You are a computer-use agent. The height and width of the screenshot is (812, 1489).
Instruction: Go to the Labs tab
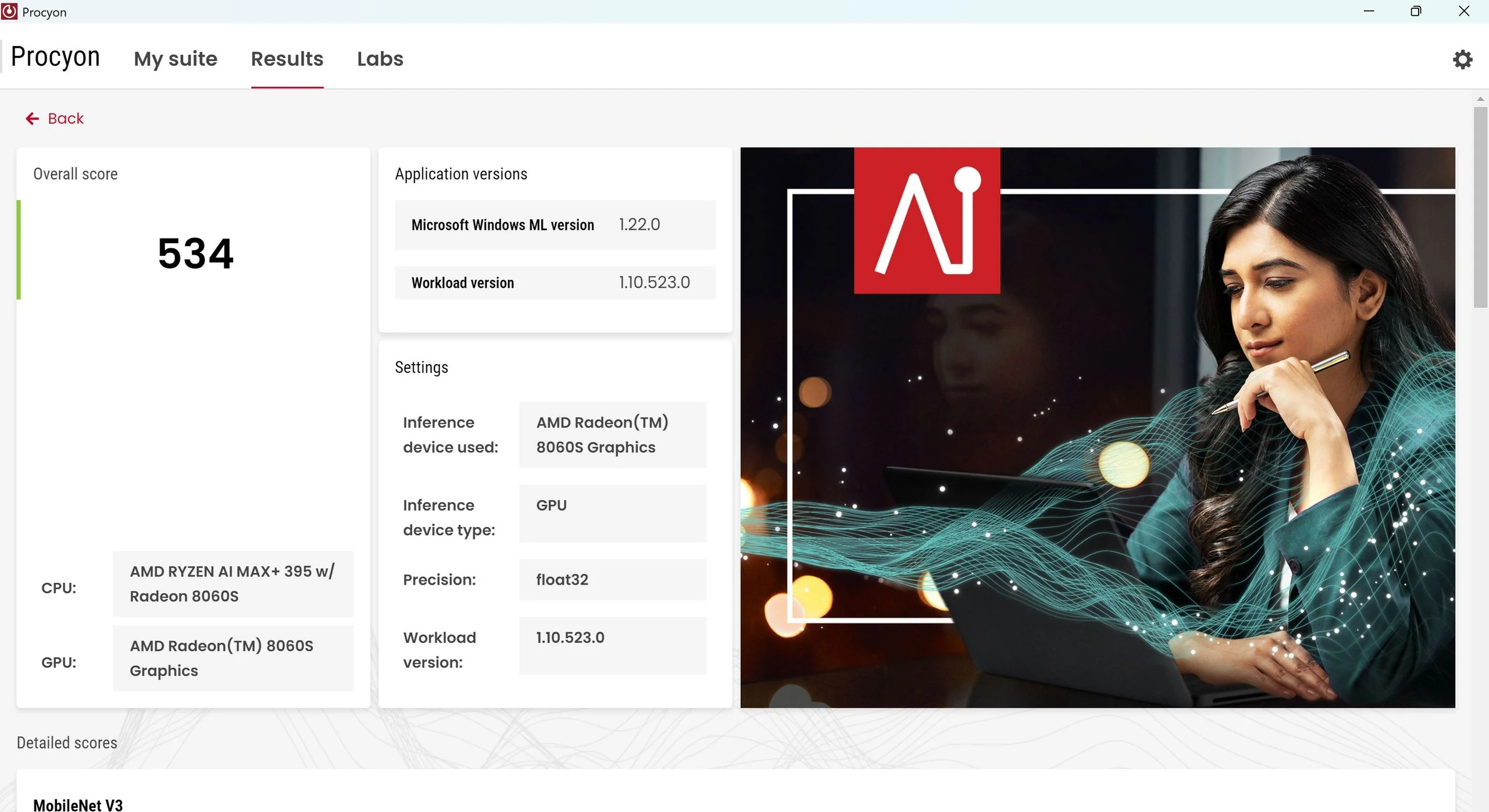click(380, 59)
